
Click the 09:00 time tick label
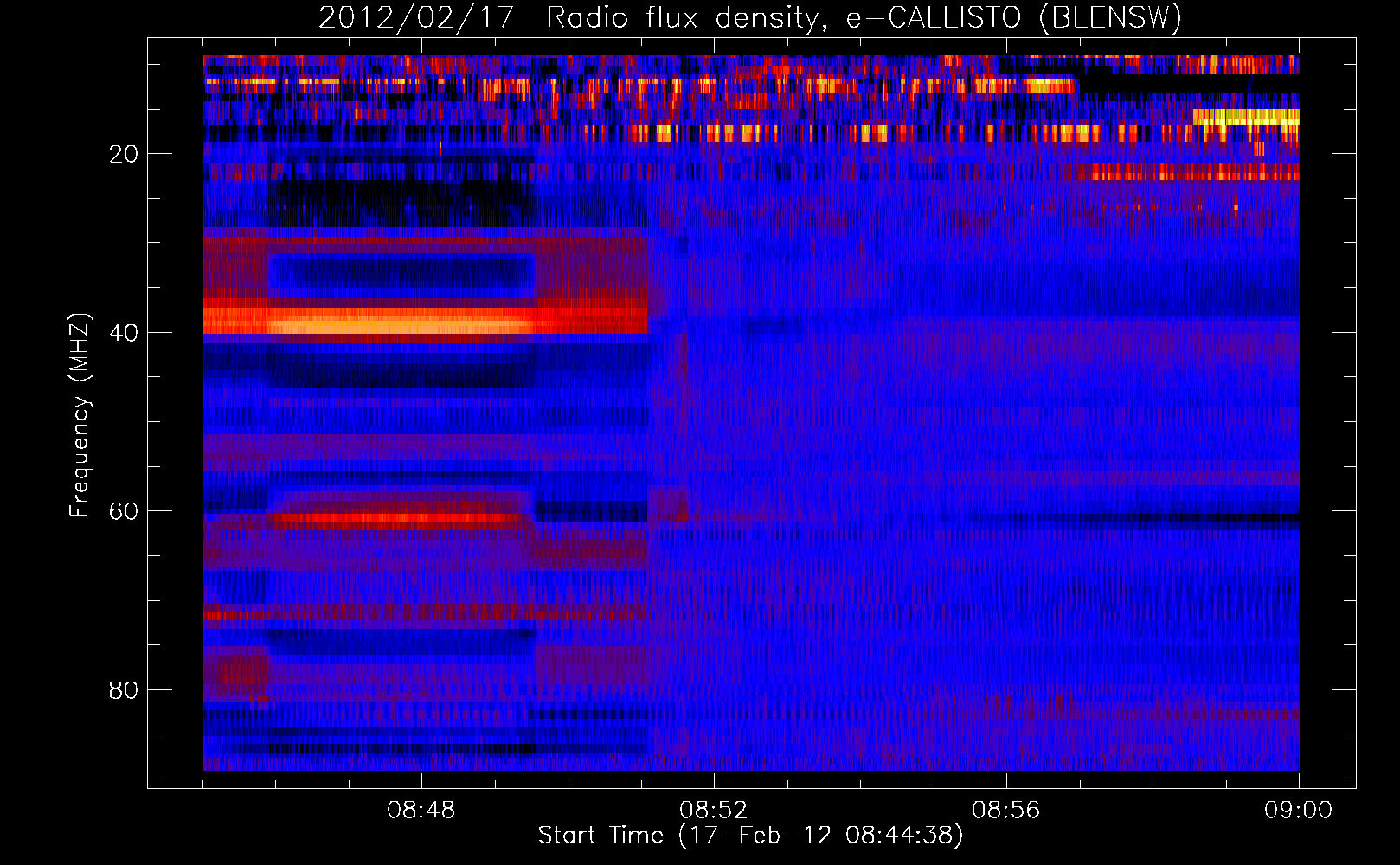[x=1298, y=811]
